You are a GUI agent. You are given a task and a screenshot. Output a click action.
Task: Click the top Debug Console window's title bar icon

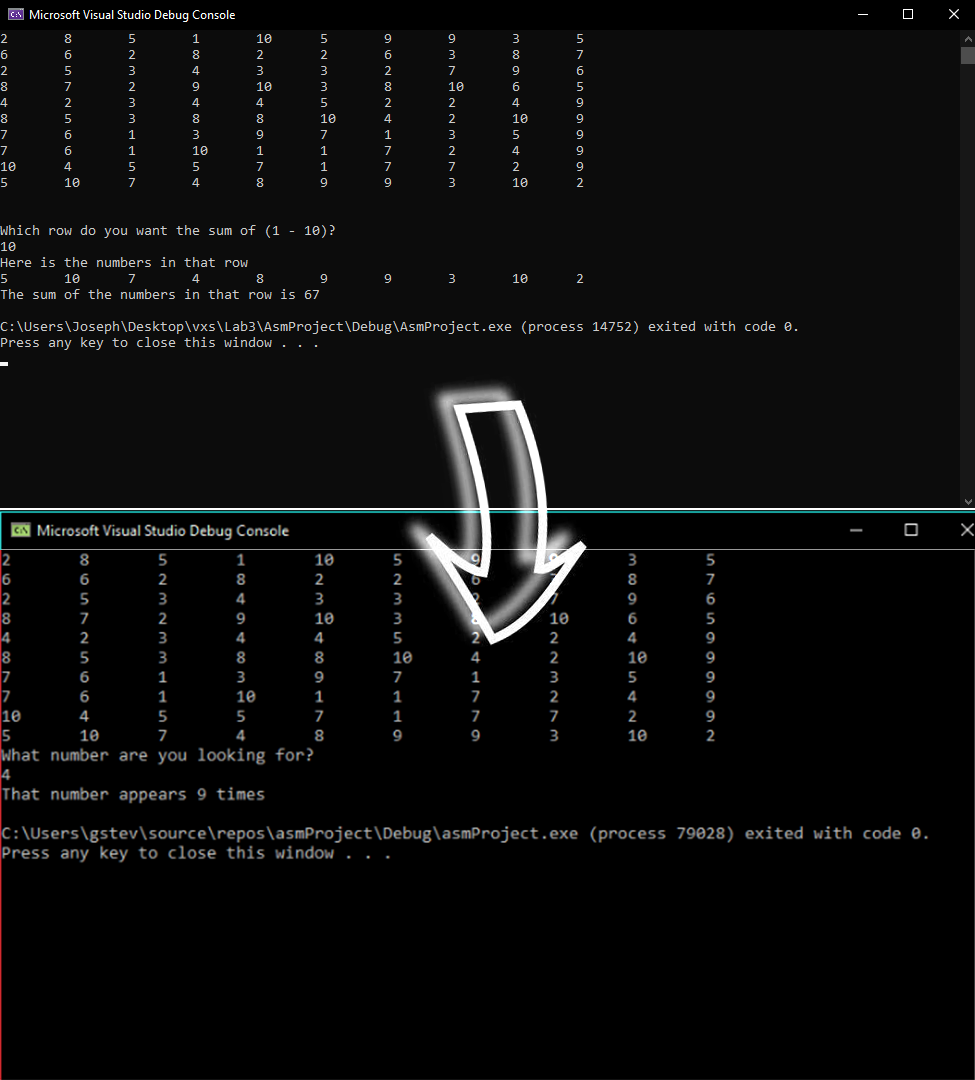click(16, 14)
